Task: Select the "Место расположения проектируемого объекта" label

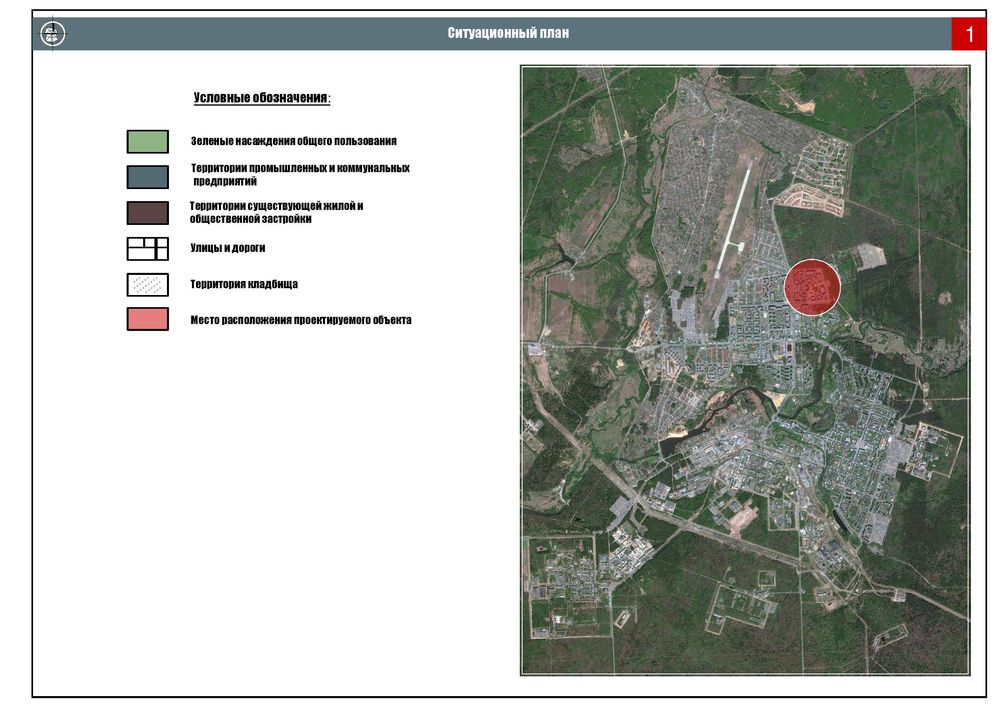Action: click(301, 321)
